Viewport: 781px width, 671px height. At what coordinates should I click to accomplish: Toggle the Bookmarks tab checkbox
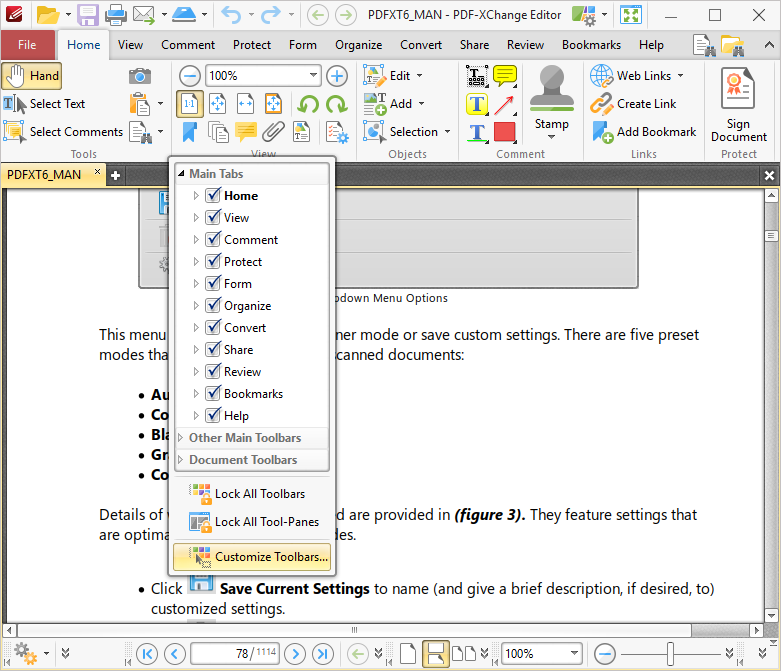[213, 394]
